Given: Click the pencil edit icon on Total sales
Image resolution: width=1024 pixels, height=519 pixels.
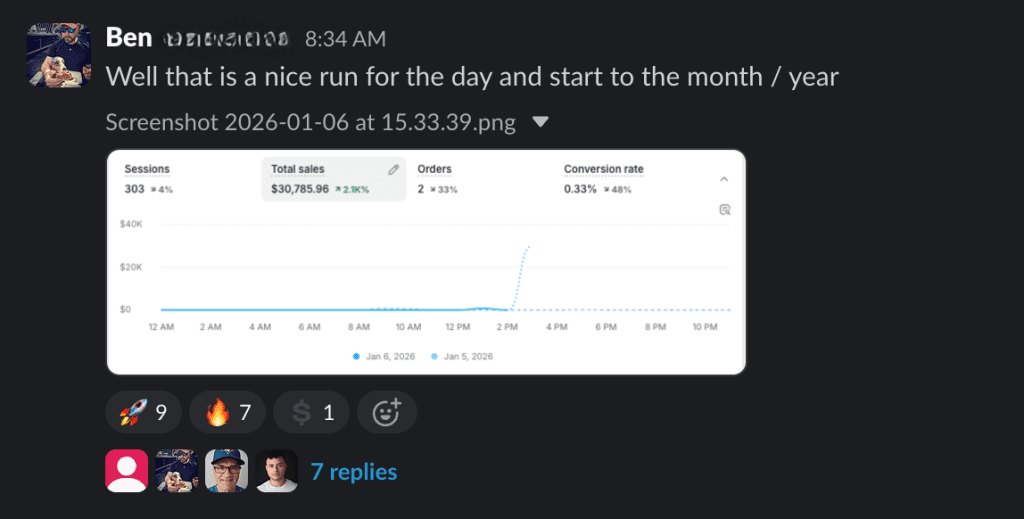Looking at the screenshot, I should coord(394,170).
